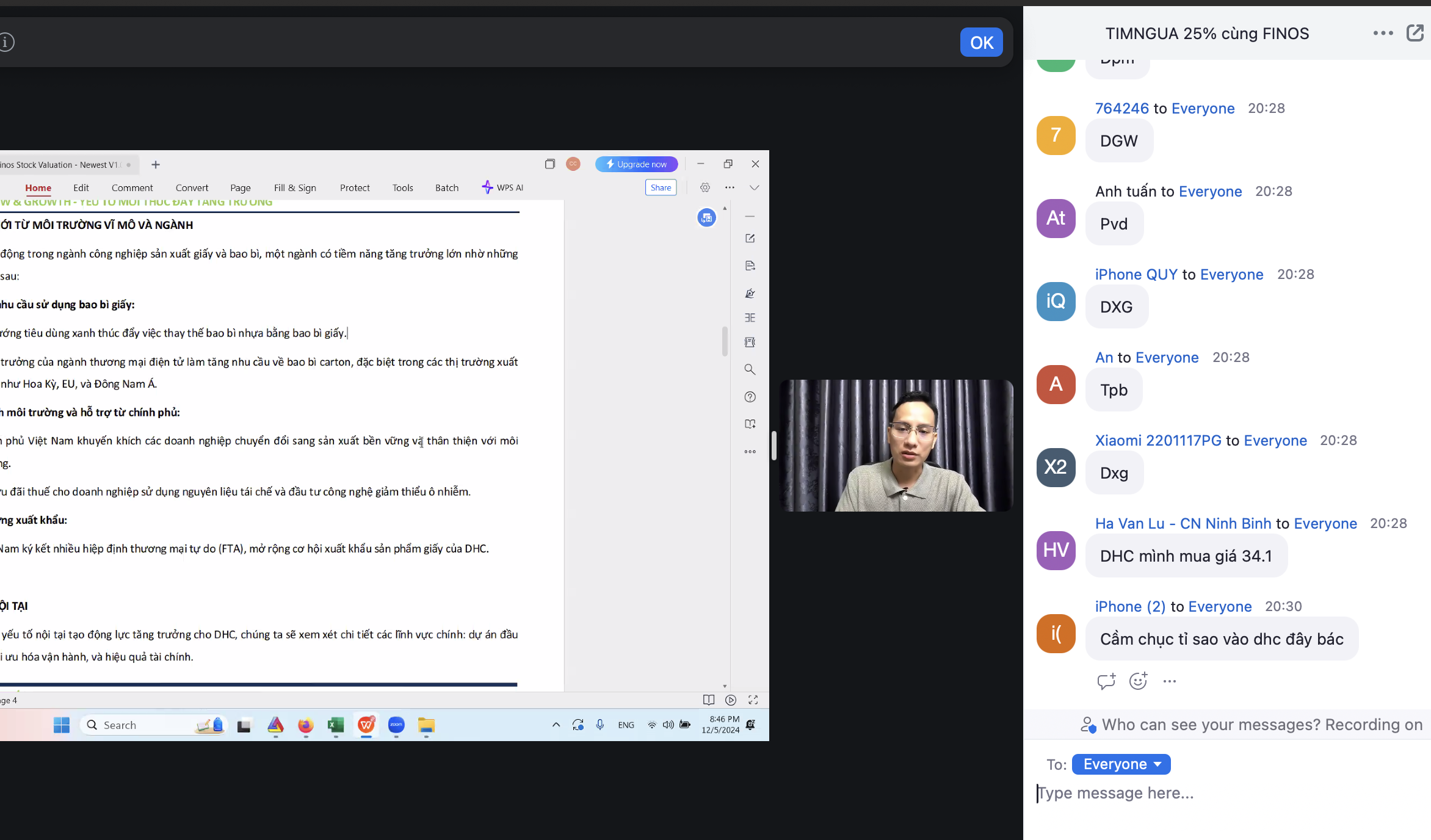Click the Upgrade now button

point(636,164)
